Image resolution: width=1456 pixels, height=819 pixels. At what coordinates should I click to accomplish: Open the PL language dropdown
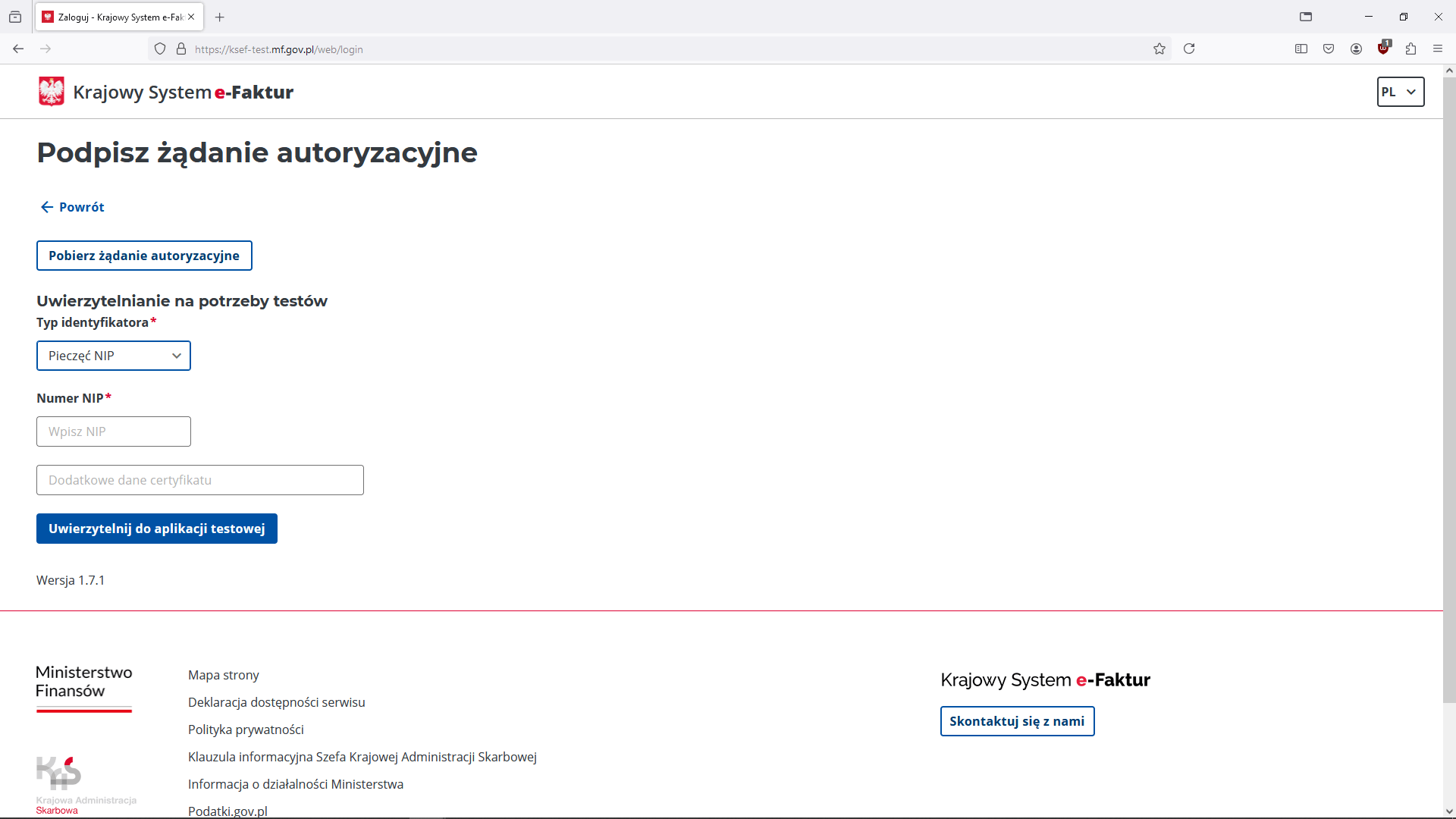[1400, 92]
